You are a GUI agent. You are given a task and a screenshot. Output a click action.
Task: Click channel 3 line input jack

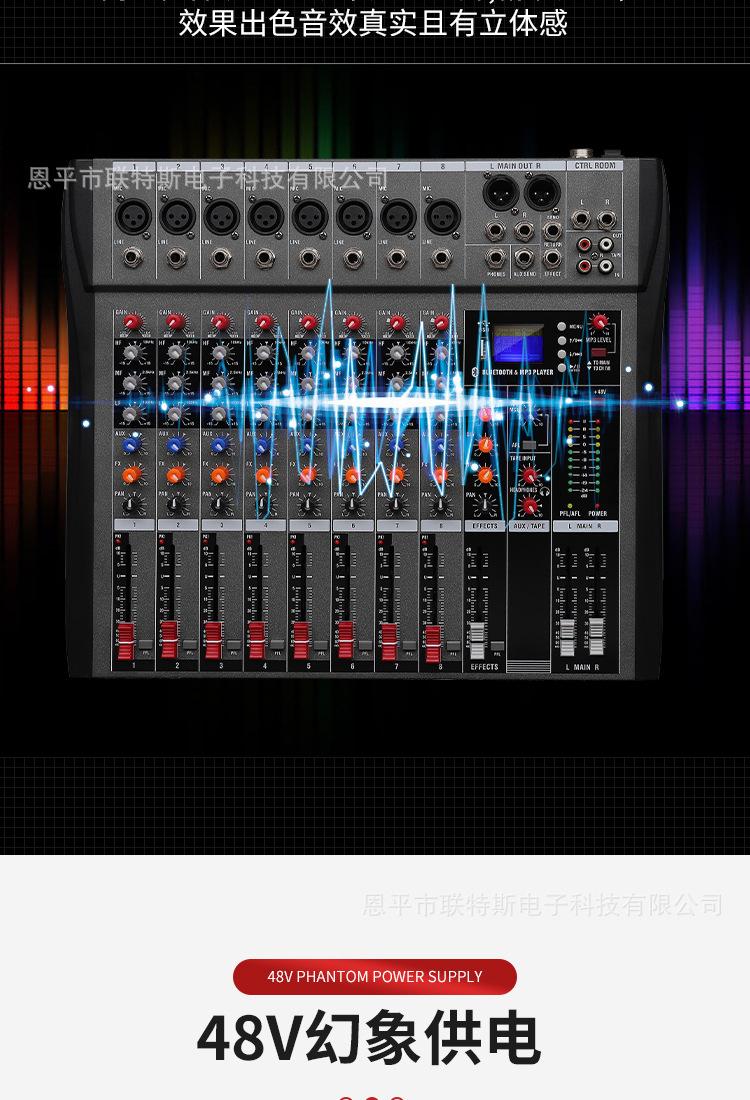[x=221, y=258]
